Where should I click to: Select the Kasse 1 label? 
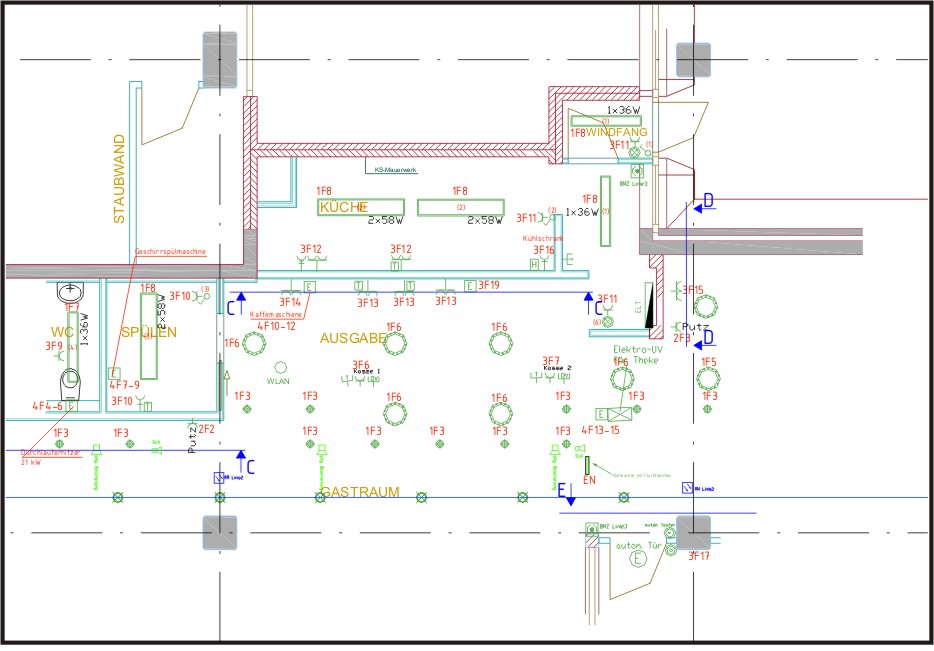coord(367,371)
